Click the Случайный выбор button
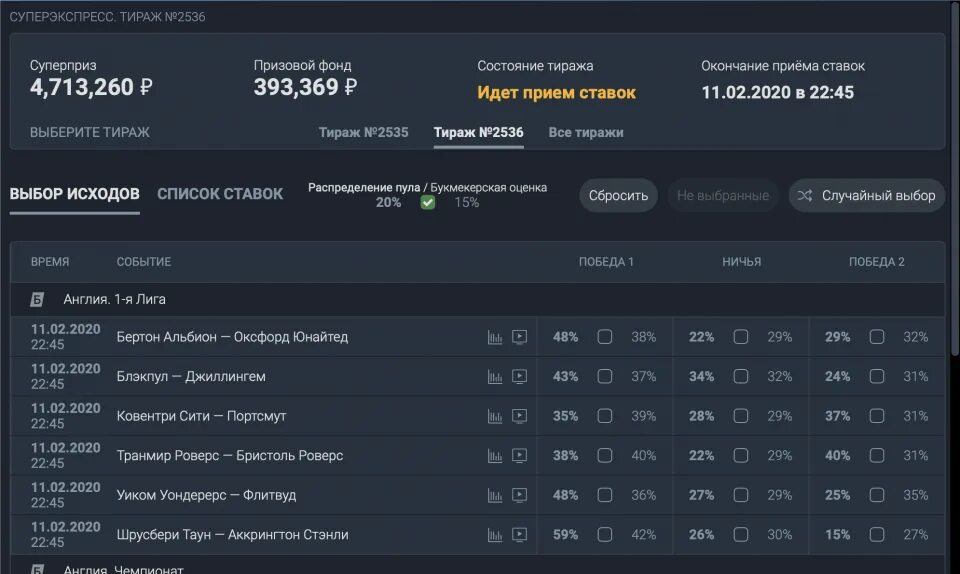This screenshot has width=960, height=574. point(867,195)
